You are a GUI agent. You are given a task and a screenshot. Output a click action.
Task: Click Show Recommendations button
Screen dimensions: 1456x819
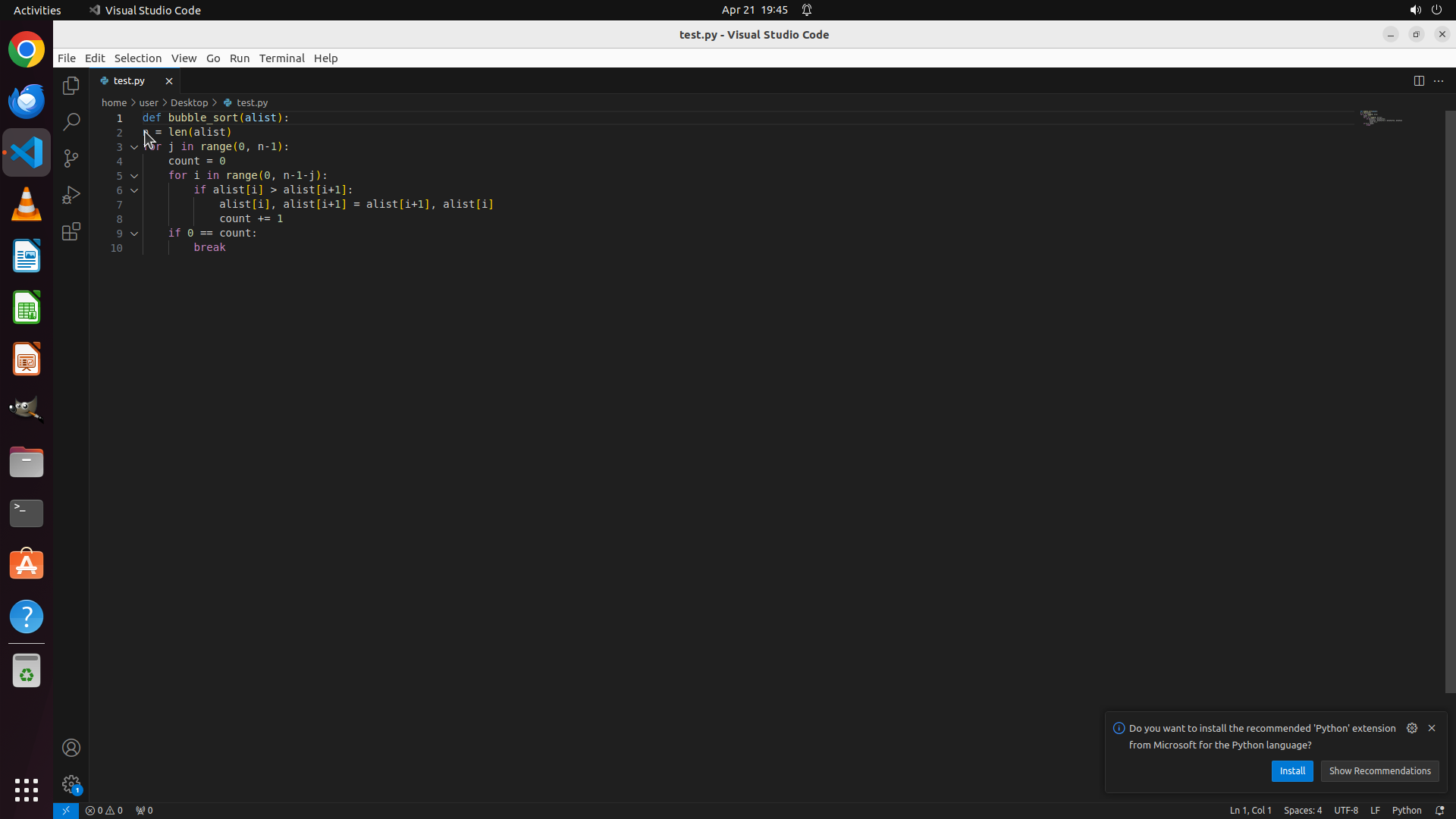pos(1379,770)
